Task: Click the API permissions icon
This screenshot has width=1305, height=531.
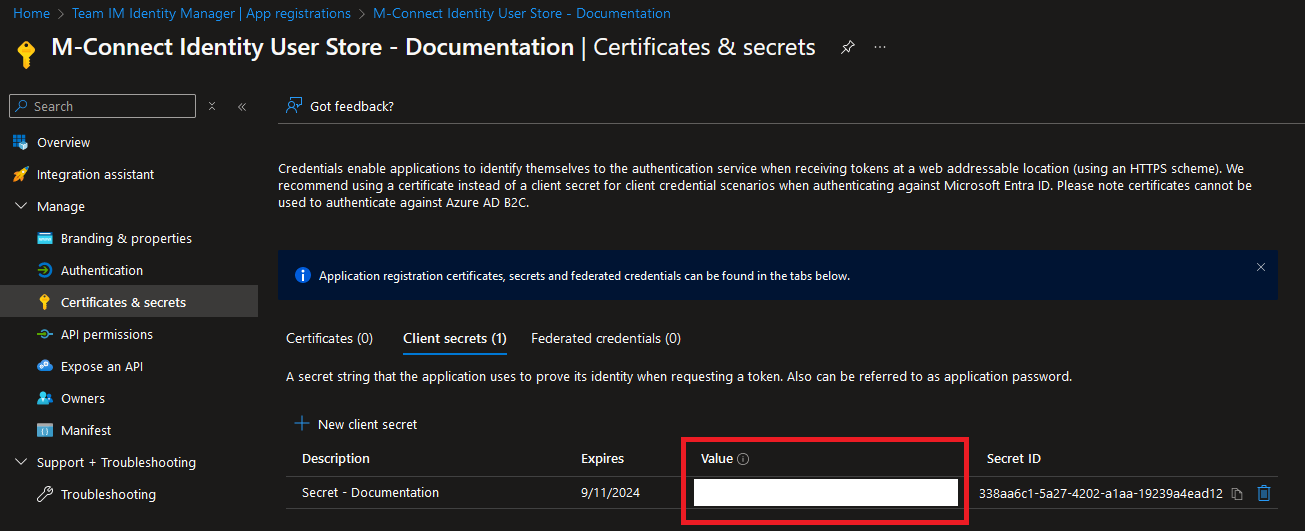Action: (44, 334)
